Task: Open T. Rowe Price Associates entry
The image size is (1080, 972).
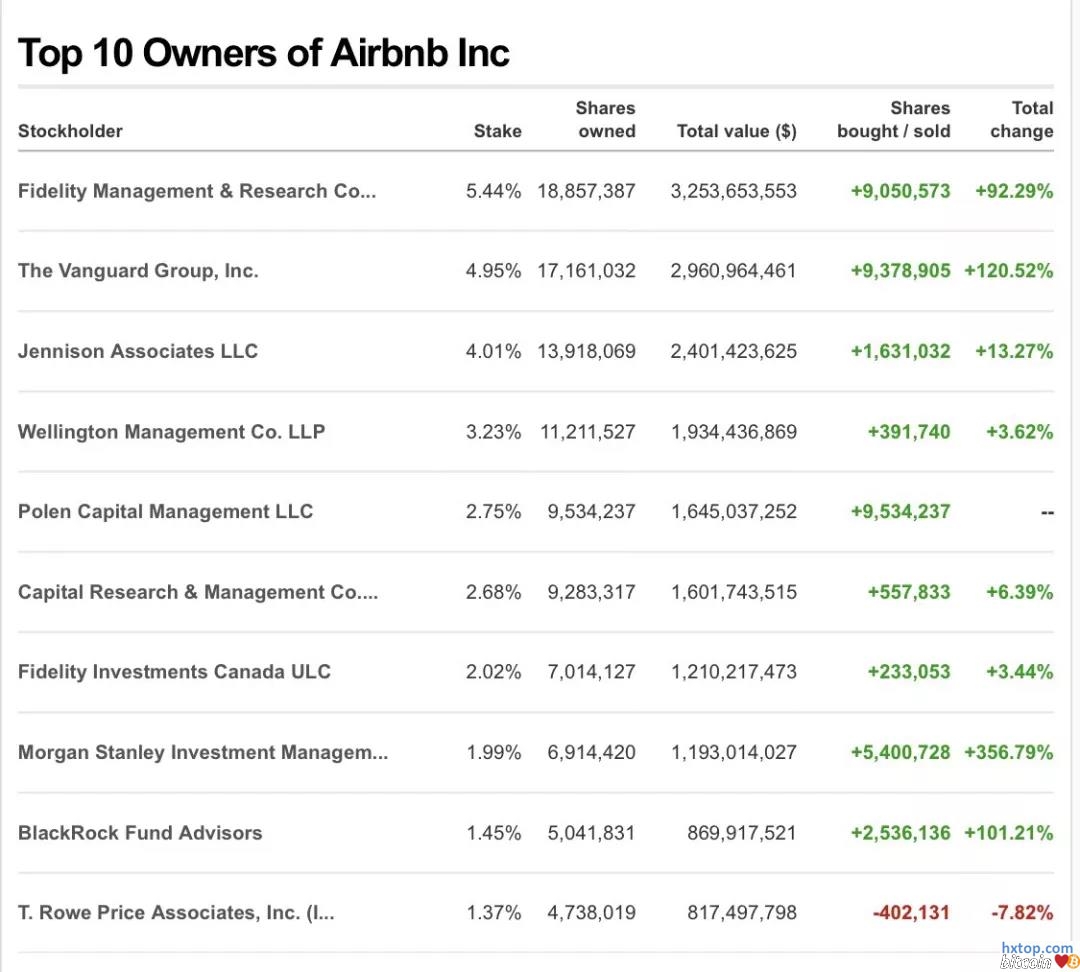Action: tap(176, 913)
